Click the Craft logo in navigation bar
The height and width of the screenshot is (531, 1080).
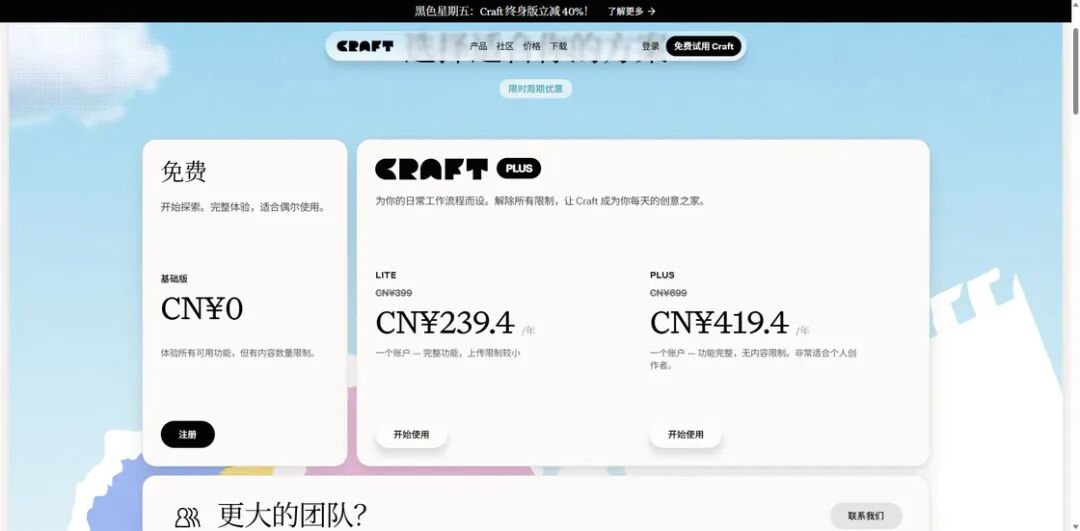[365, 46]
